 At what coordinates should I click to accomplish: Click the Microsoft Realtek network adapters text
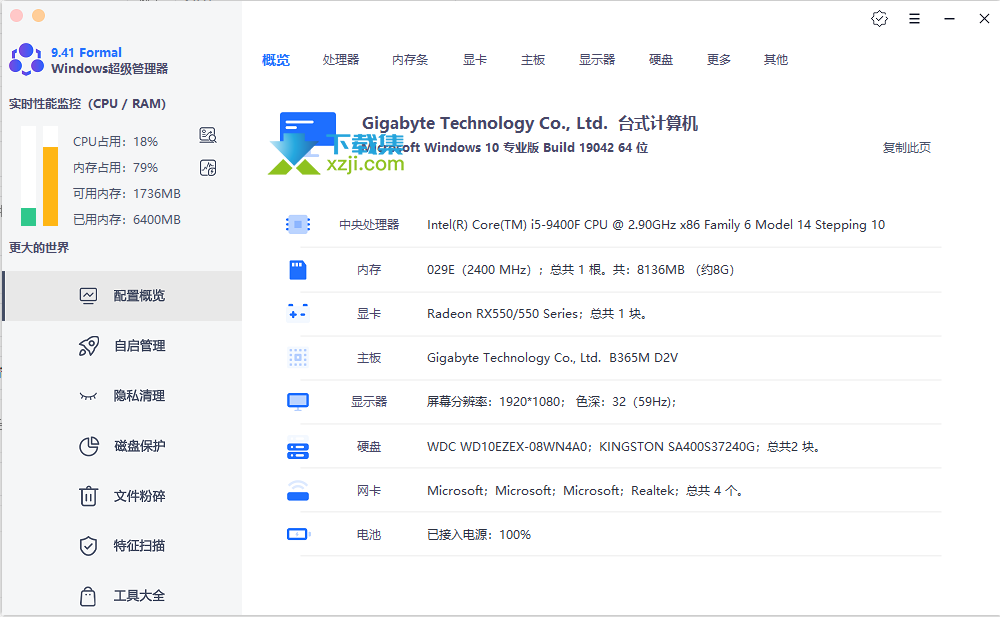click(585, 491)
